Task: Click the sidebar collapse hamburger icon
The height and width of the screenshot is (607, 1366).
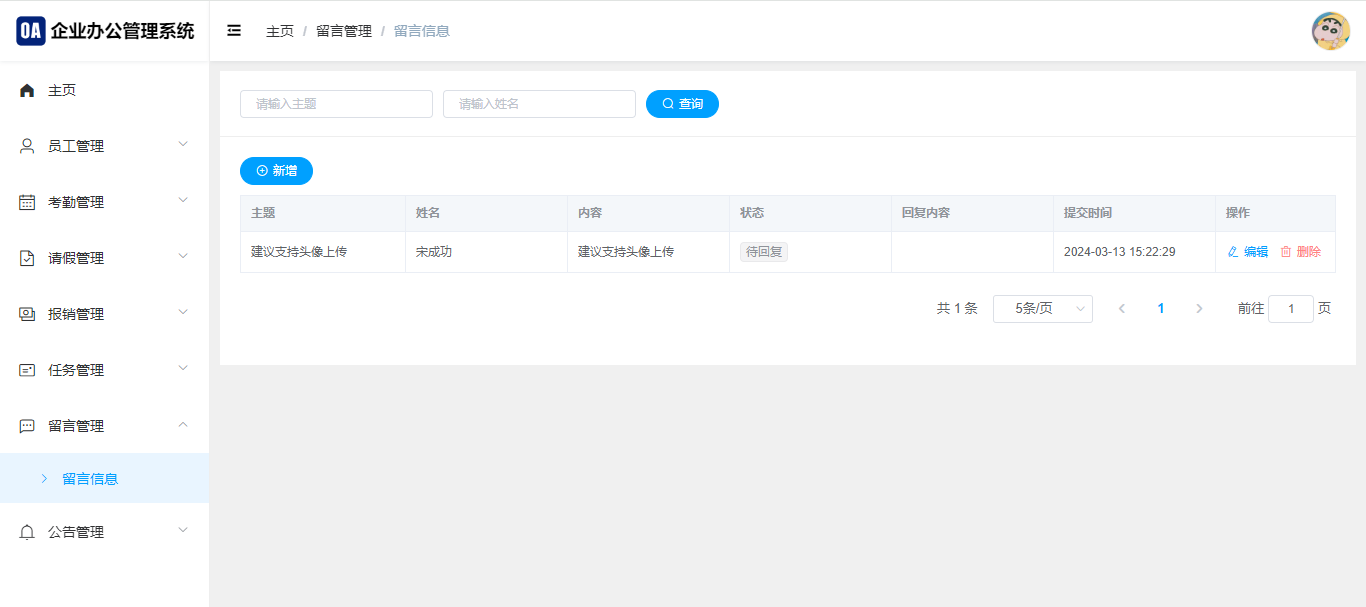Action: click(234, 31)
